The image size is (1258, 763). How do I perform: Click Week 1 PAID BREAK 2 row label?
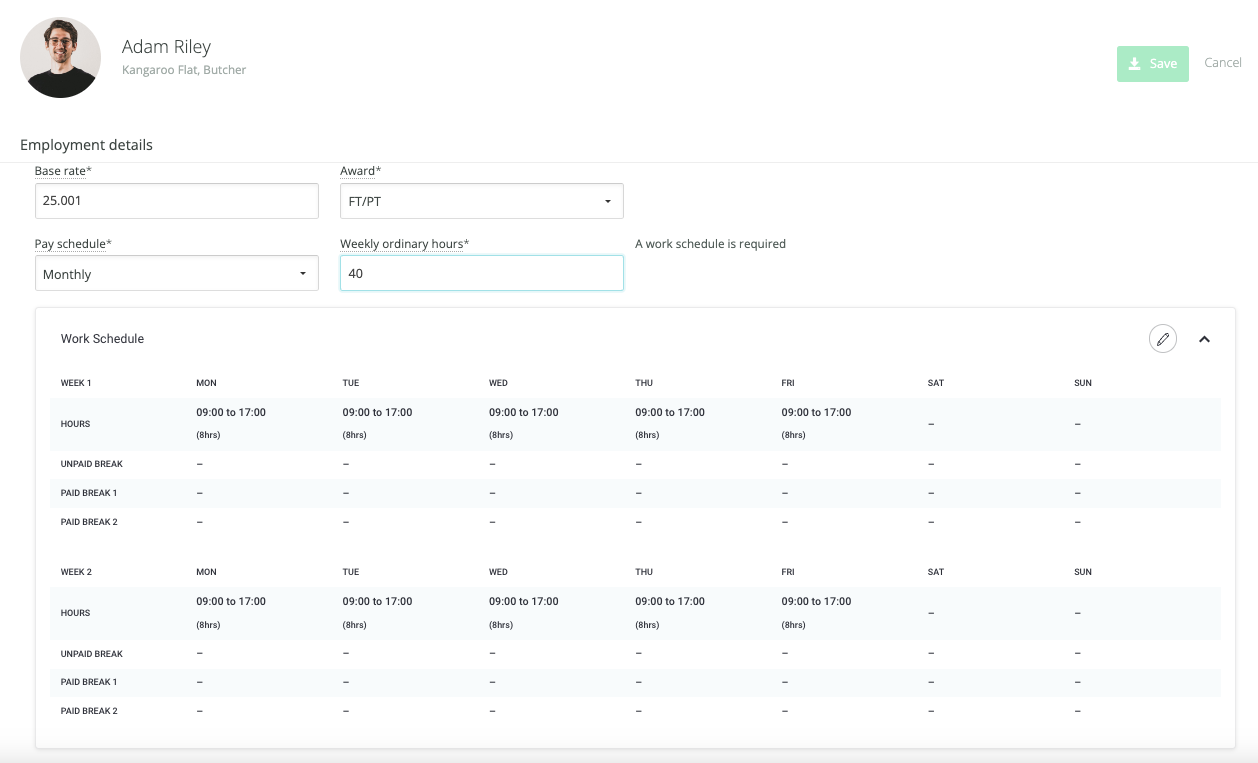click(x=89, y=522)
